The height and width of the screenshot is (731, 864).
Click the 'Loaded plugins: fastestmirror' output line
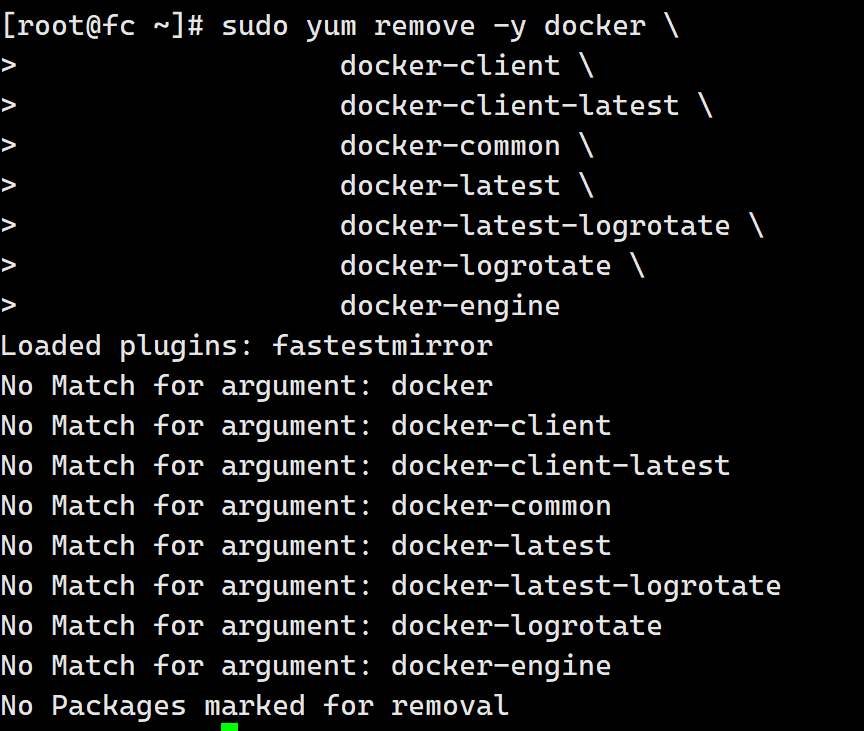click(x=247, y=346)
